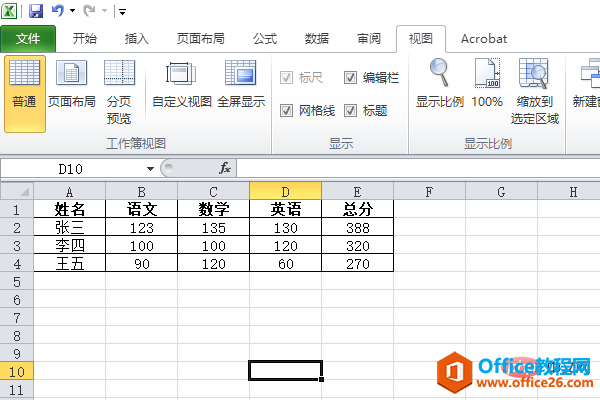
Task: Click the cell showing 388
Action: [357, 227]
